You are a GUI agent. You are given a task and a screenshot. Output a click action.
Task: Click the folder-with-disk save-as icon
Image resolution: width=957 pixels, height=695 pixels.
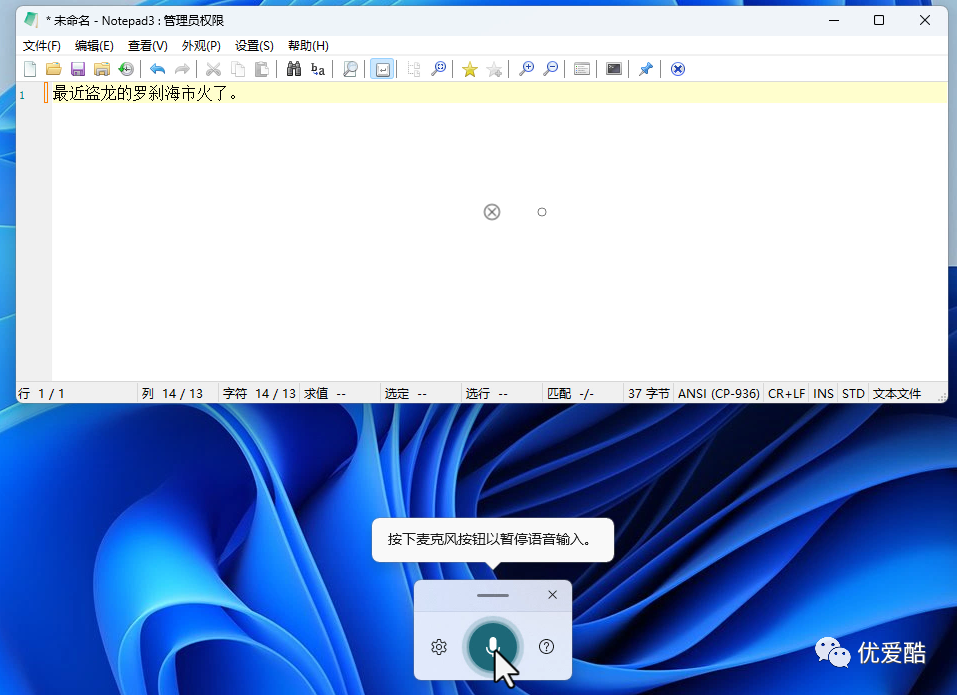coord(102,69)
